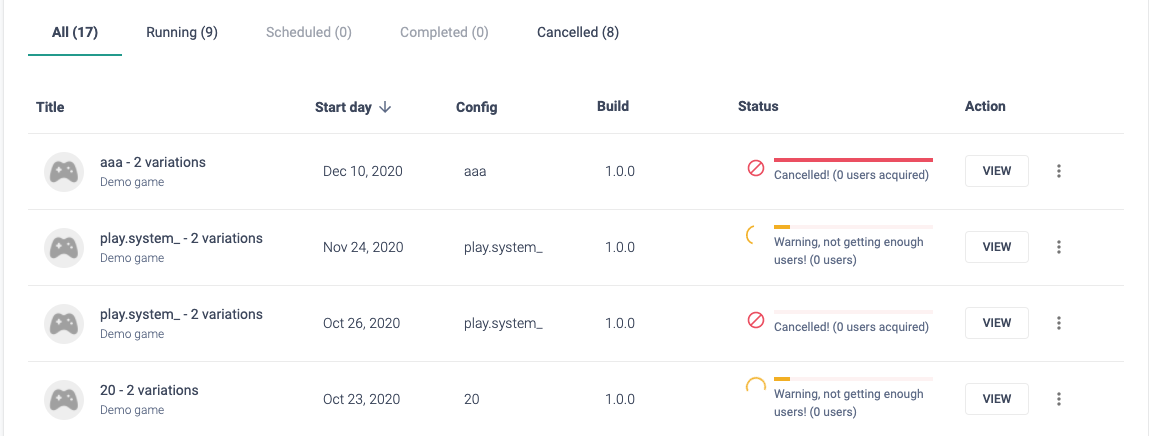Select the All (17) tab

click(75, 32)
